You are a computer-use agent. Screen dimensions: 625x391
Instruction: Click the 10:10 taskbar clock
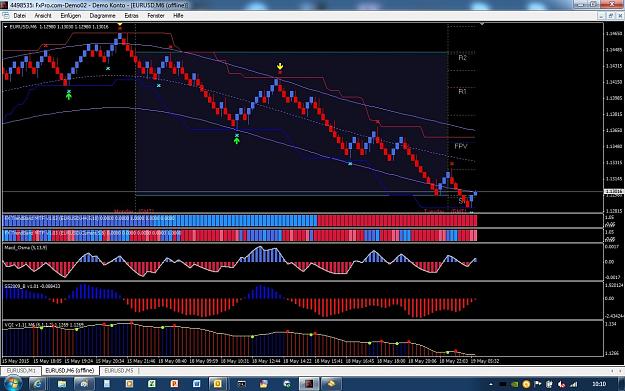(599, 384)
